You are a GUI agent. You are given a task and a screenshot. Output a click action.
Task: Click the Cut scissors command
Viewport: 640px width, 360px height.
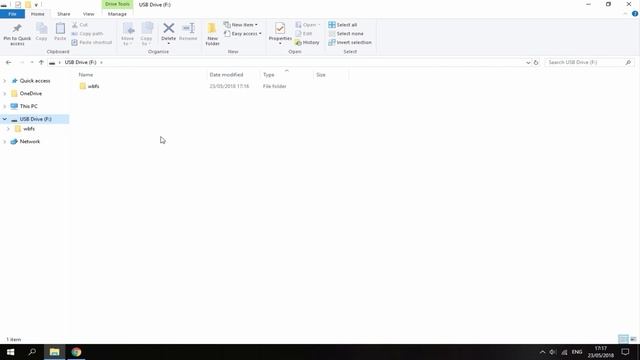pos(80,25)
